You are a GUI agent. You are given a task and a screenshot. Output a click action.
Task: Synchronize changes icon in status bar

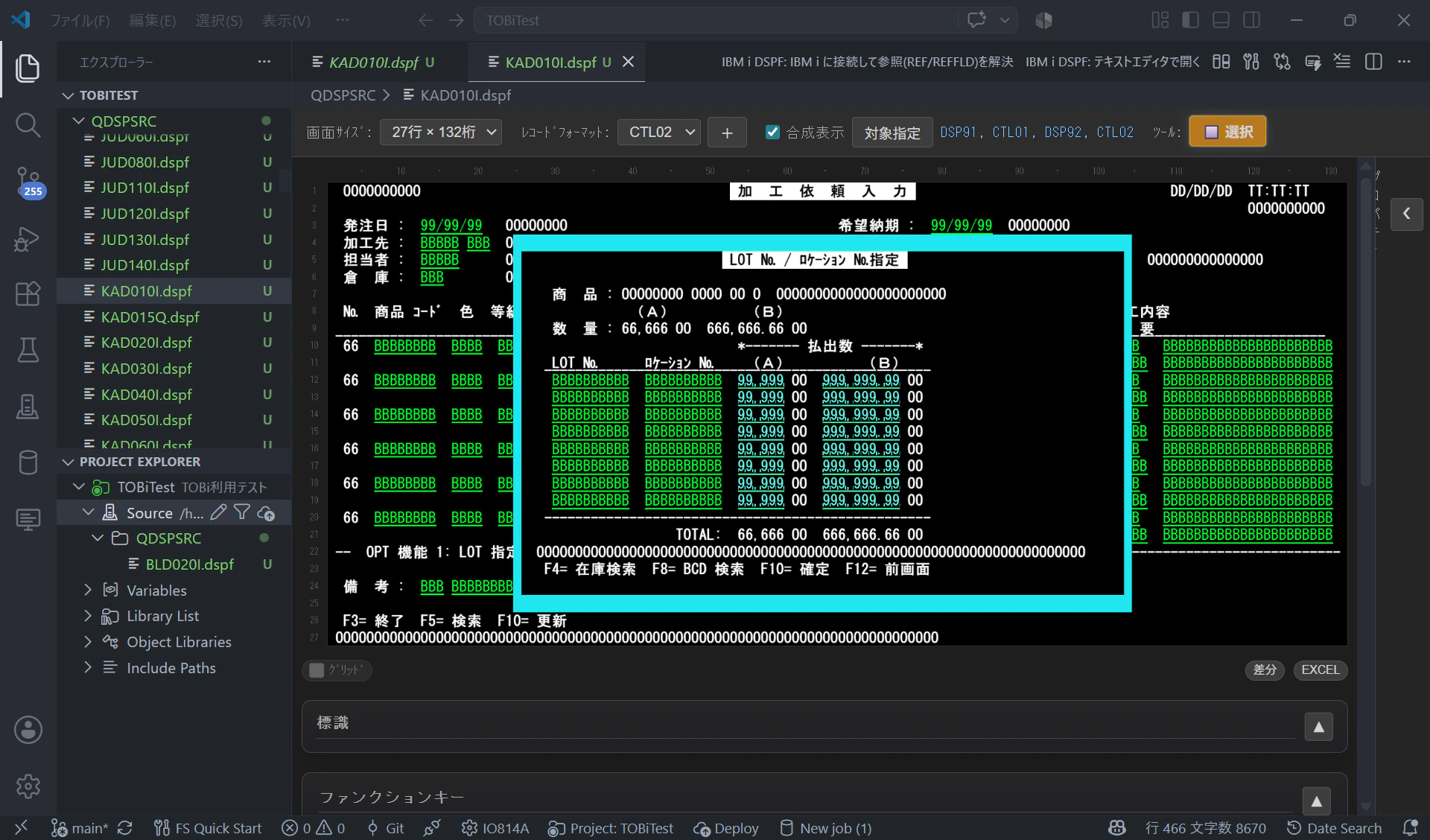125,828
